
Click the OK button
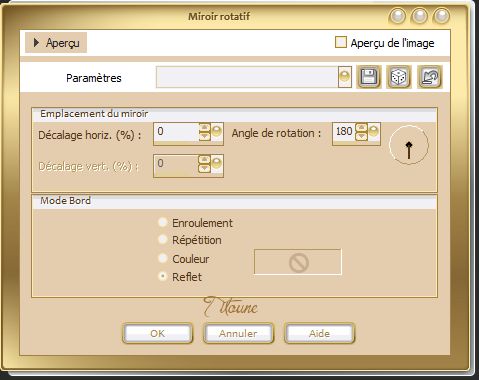coord(157,333)
